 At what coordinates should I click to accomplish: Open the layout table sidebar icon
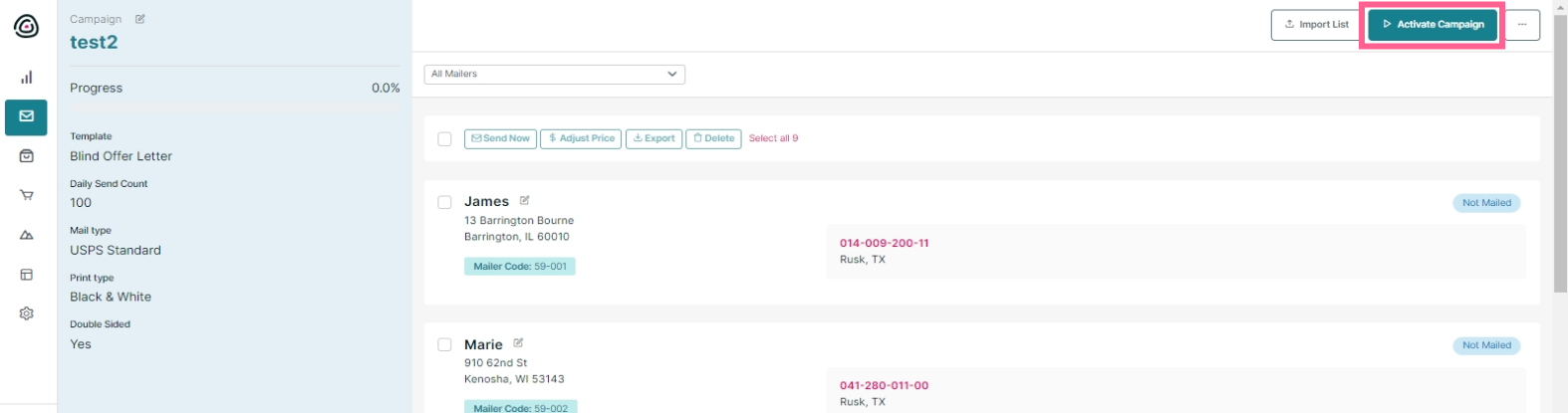point(26,274)
